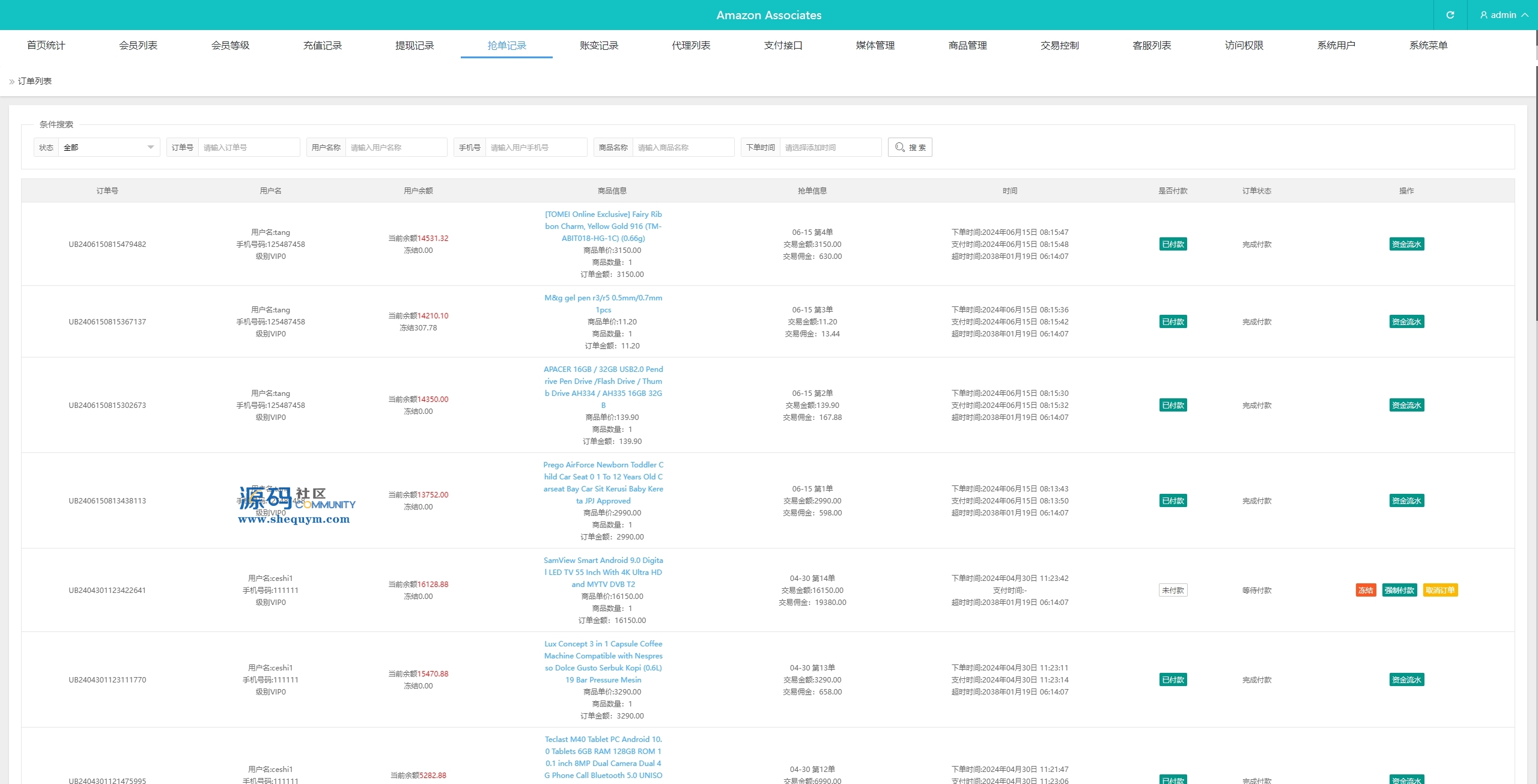Image resolution: width=1538 pixels, height=784 pixels.
Task: Click the 订单号 column header
Action: click(108, 190)
